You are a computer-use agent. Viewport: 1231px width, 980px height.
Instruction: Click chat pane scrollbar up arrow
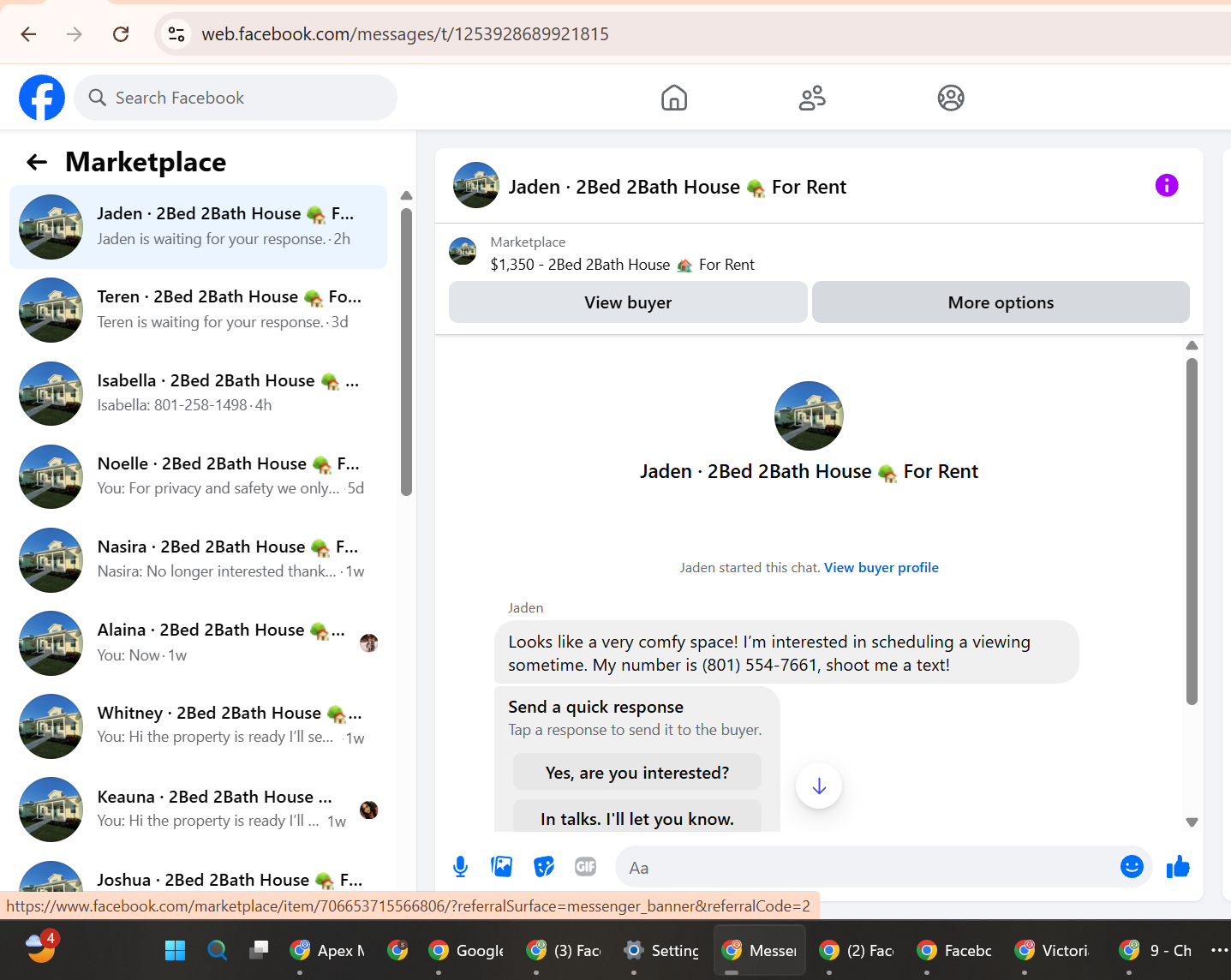pos(1192,345)
